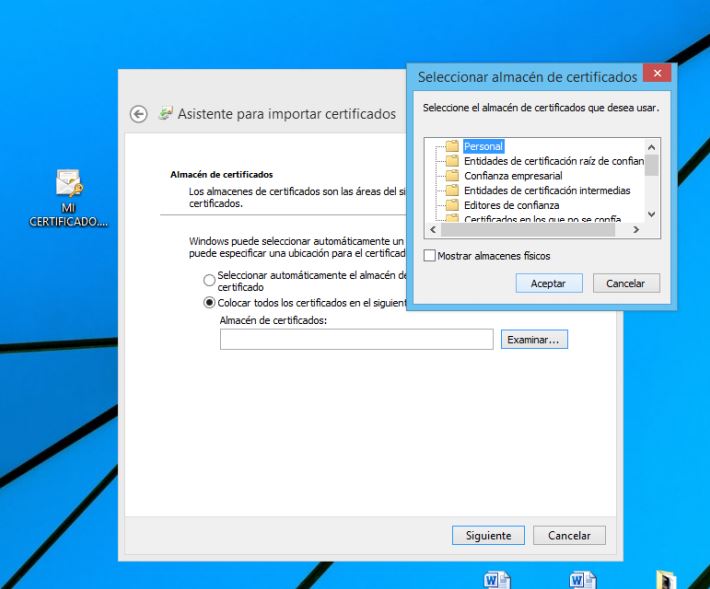Click the back arrow in the import wizard
710x589 pixels.
coord(139,114)
